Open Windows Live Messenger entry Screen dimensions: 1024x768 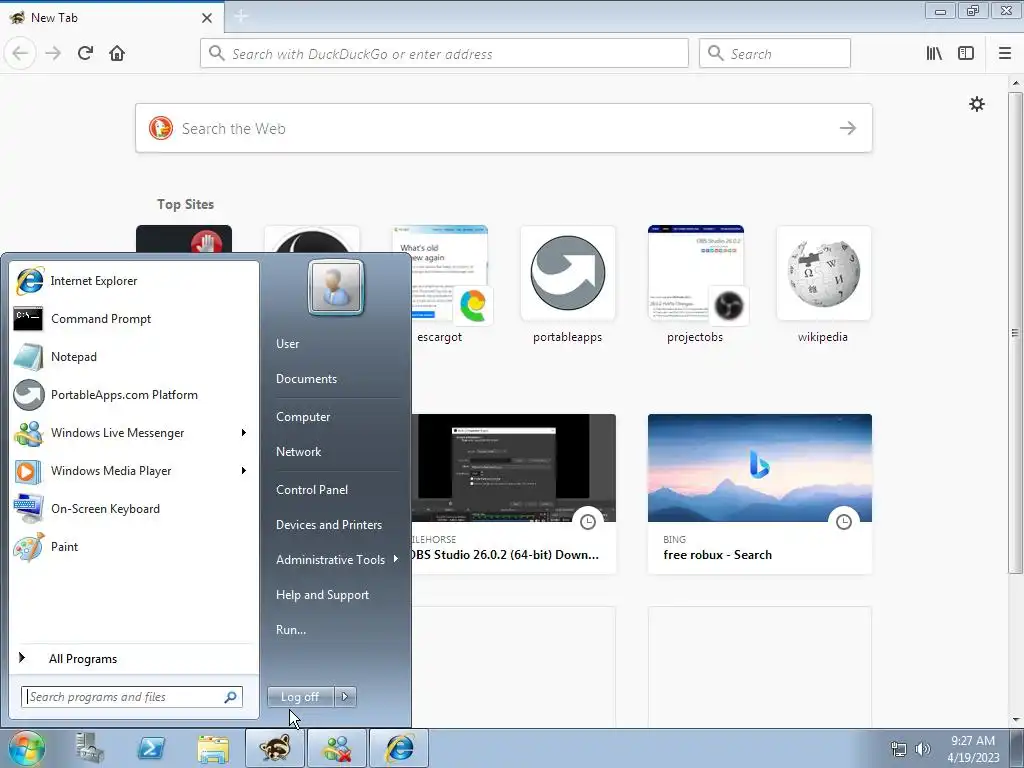click(x=135, y=433)
